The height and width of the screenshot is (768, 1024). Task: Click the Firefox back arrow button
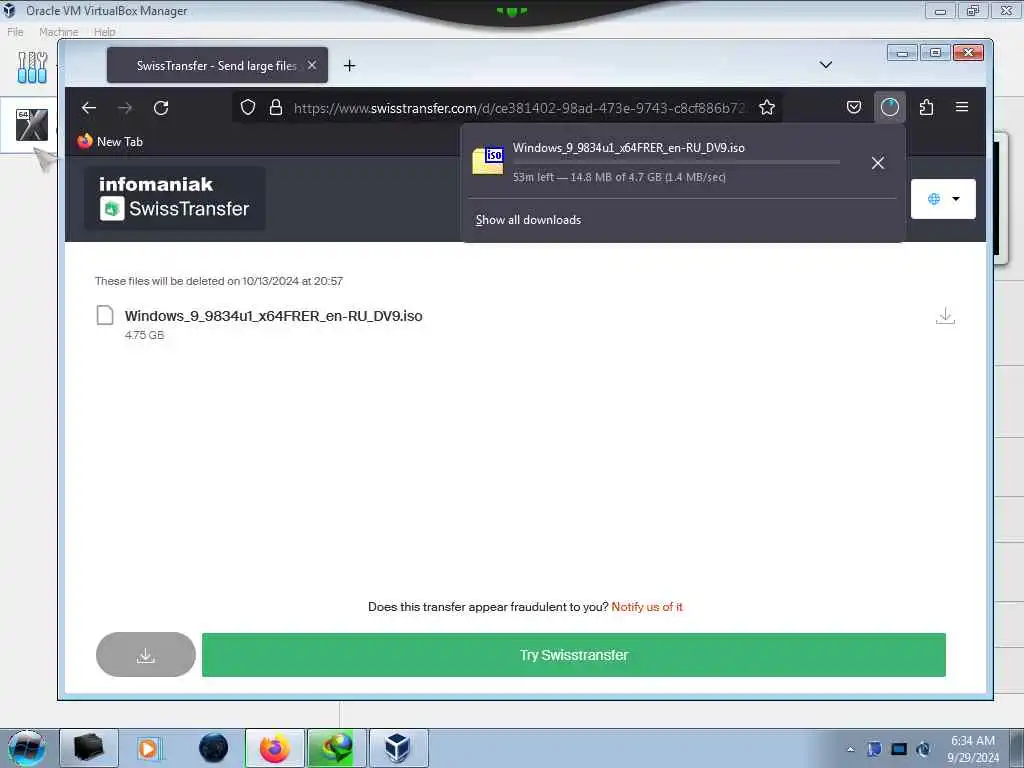89,108
